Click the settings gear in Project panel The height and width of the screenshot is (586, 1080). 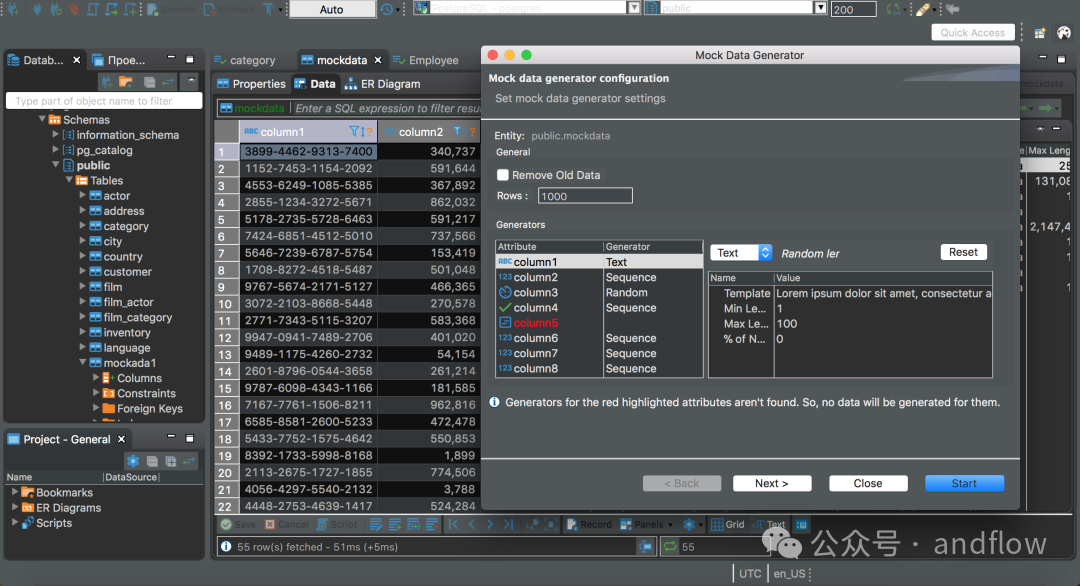coord(132,461)
